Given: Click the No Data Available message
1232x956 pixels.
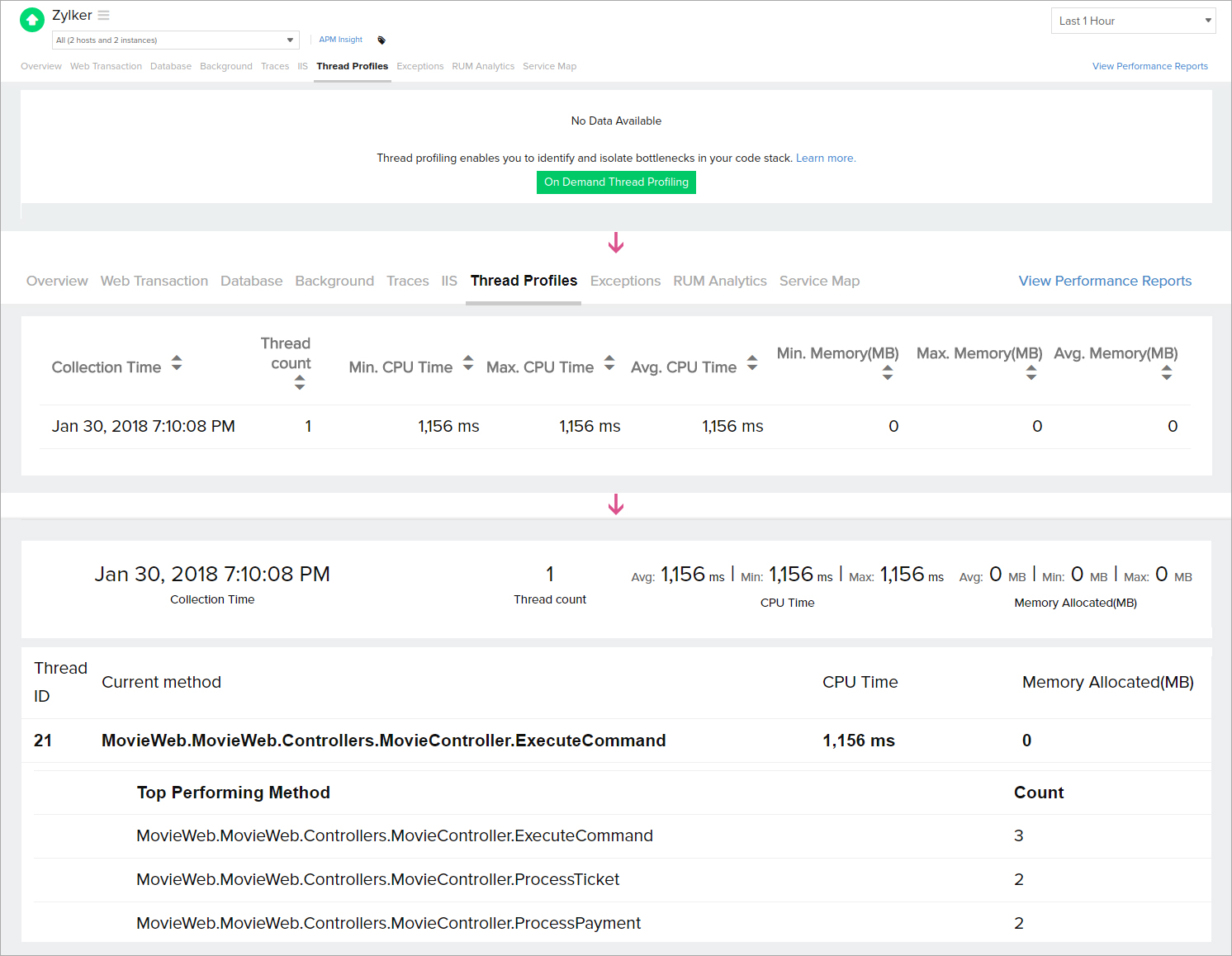Looking at the screenshot, I should (x=616, y=121).
